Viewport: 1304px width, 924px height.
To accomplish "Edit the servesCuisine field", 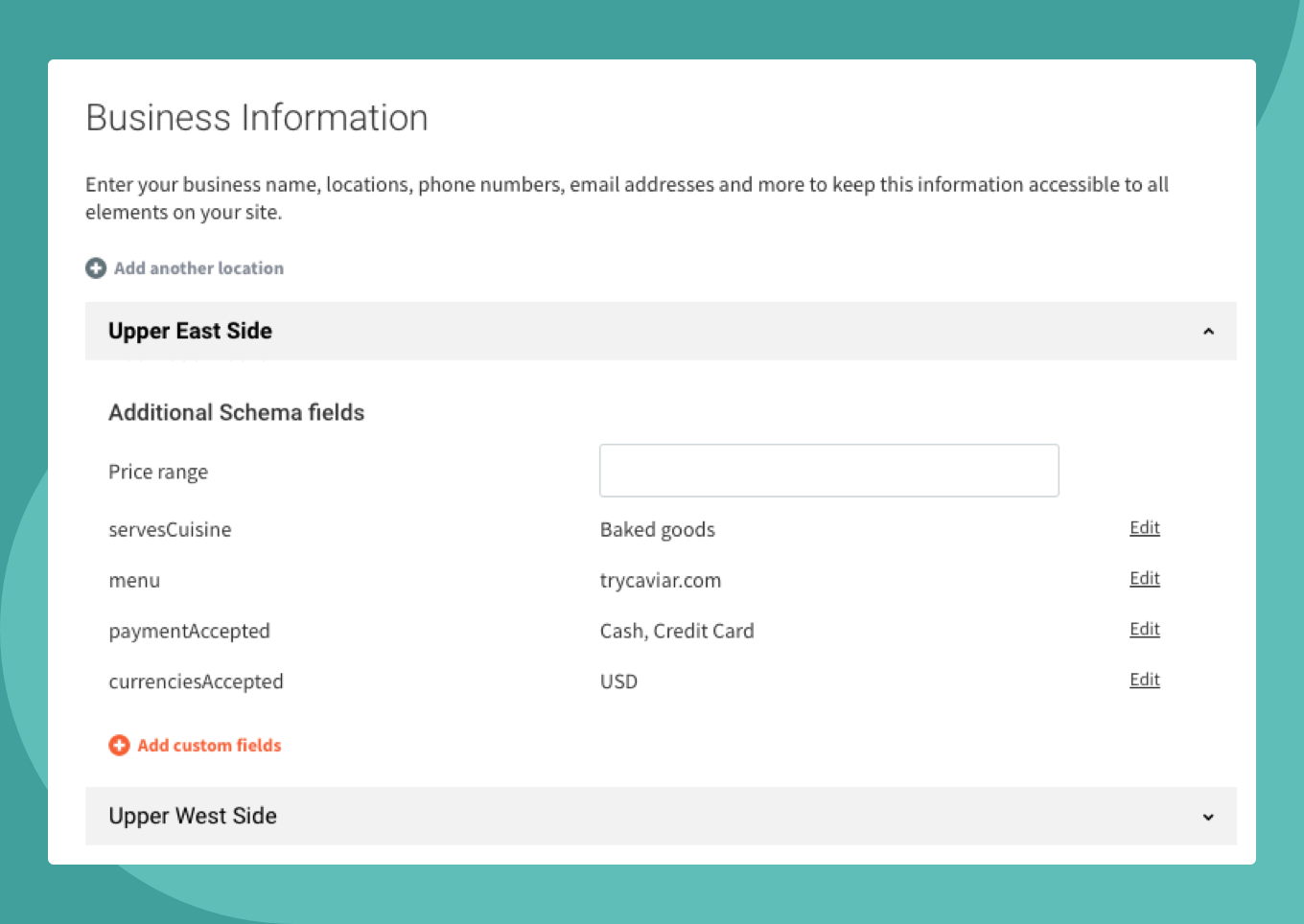I will coord(1145,528).
